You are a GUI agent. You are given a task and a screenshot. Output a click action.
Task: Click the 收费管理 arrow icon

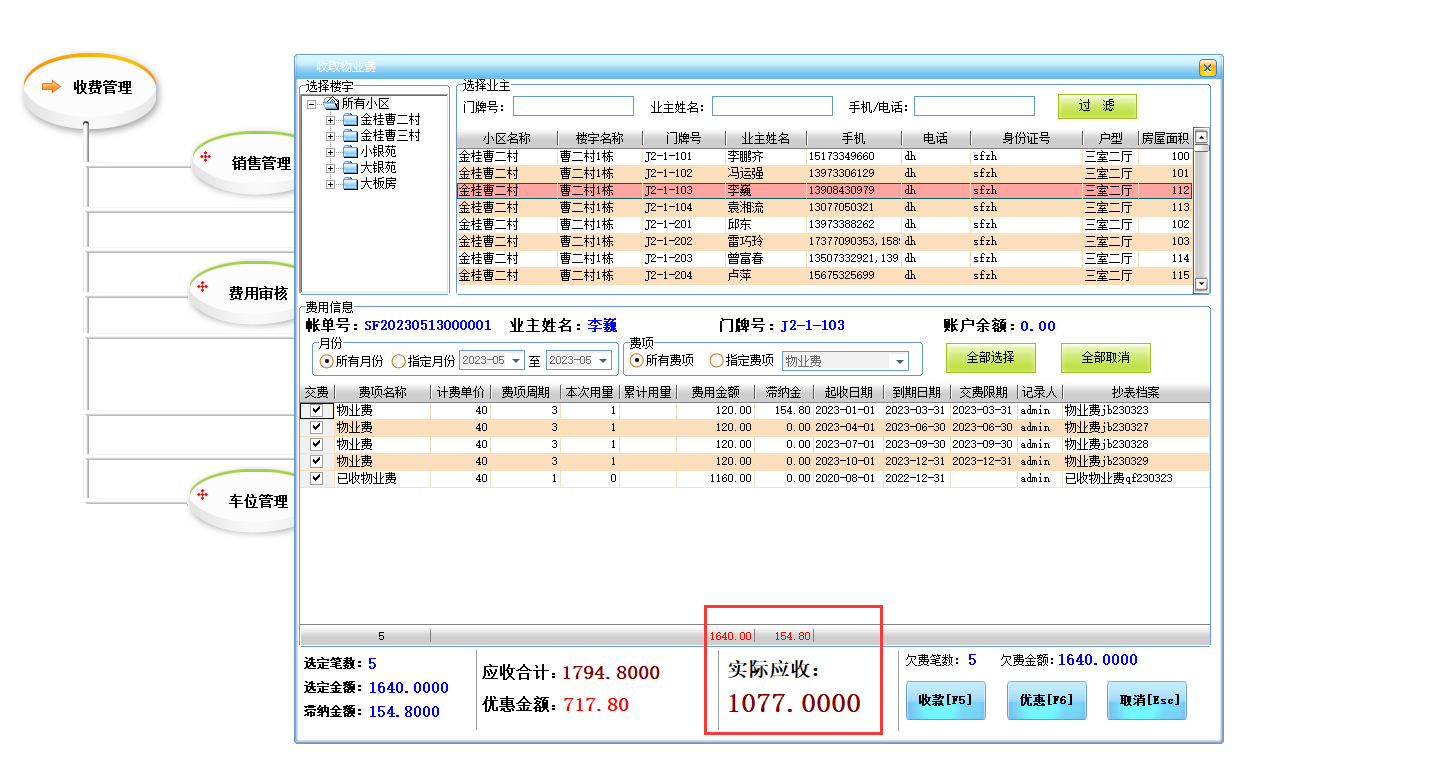point(51,87)
